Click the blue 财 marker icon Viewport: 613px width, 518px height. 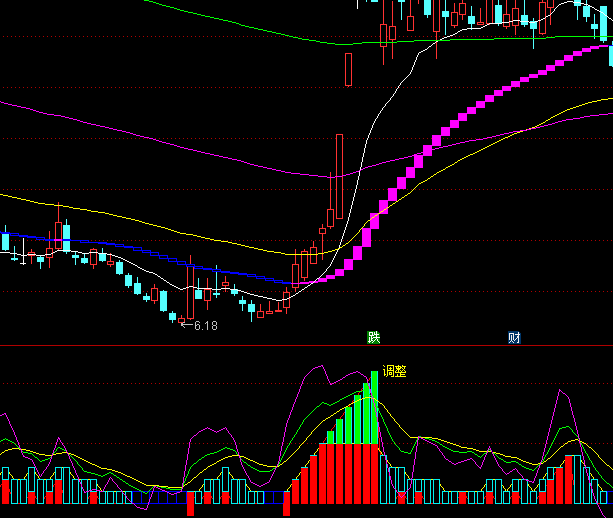point(514,337)
